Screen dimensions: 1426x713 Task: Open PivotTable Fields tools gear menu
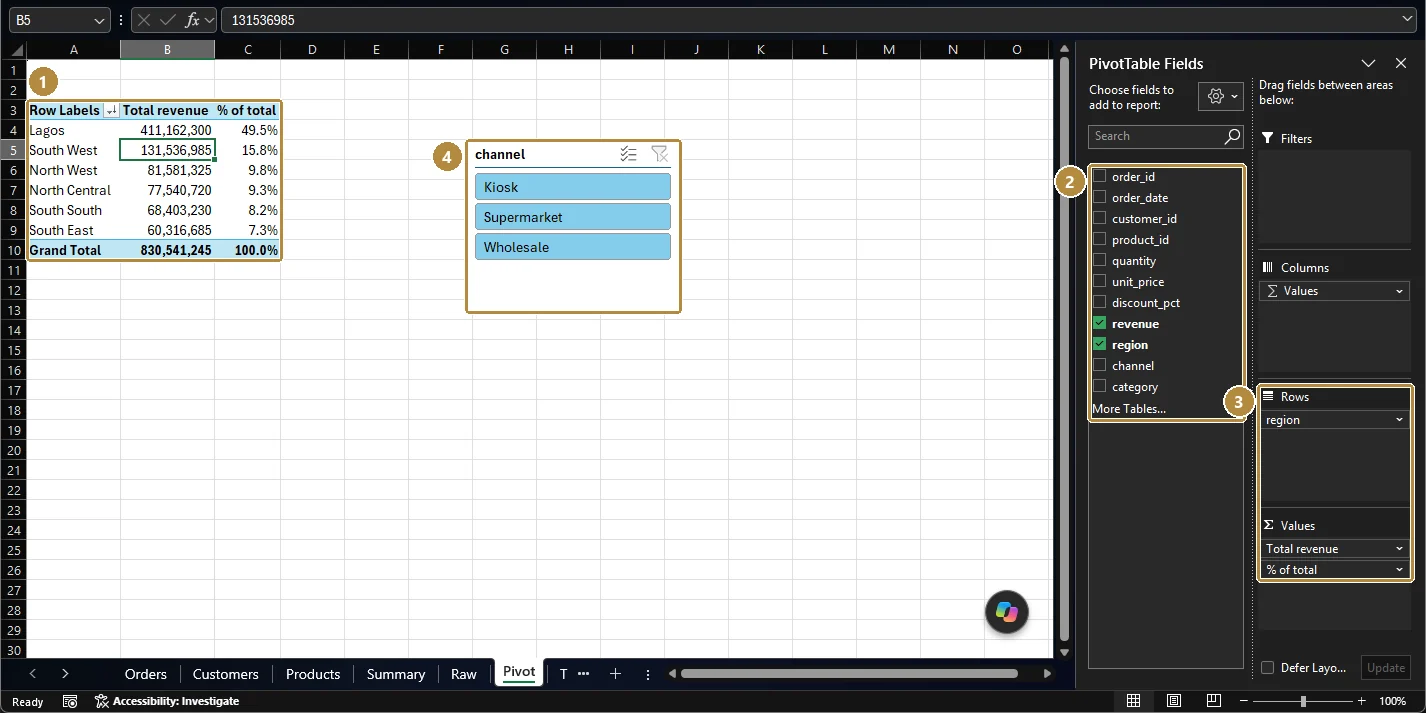[1221, 97]
